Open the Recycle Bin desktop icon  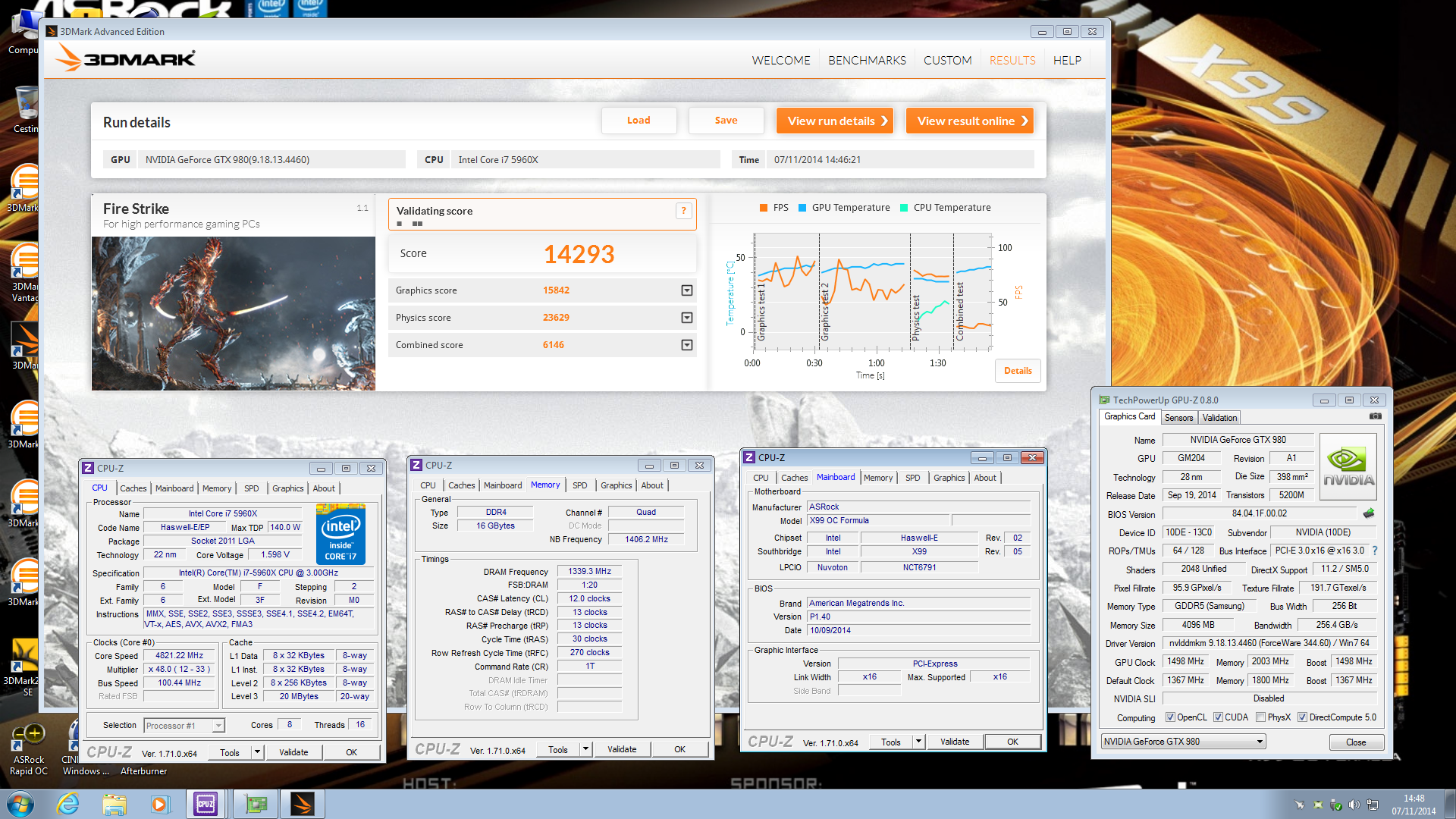(26, 108)
